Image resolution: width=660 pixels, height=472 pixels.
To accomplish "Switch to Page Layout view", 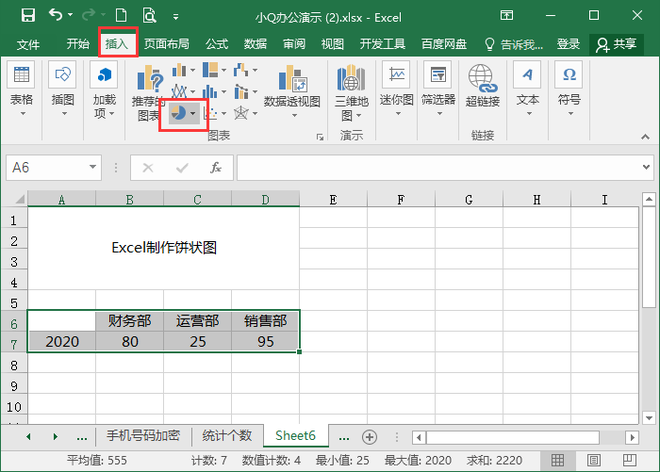I will point(593,460).
